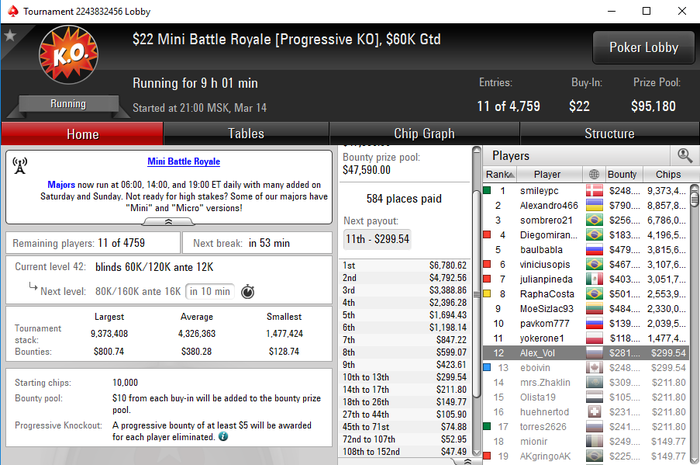700x465 pixels.
Task: Click the Mexico flag beside julianpineda
Action: click(x=594, y=279)
